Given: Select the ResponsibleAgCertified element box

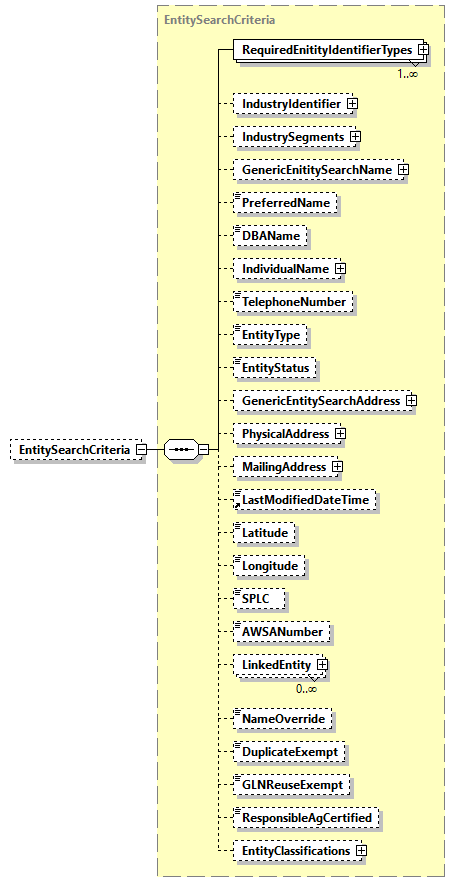Looking at the screenshot, I should (x=306, y=817).
